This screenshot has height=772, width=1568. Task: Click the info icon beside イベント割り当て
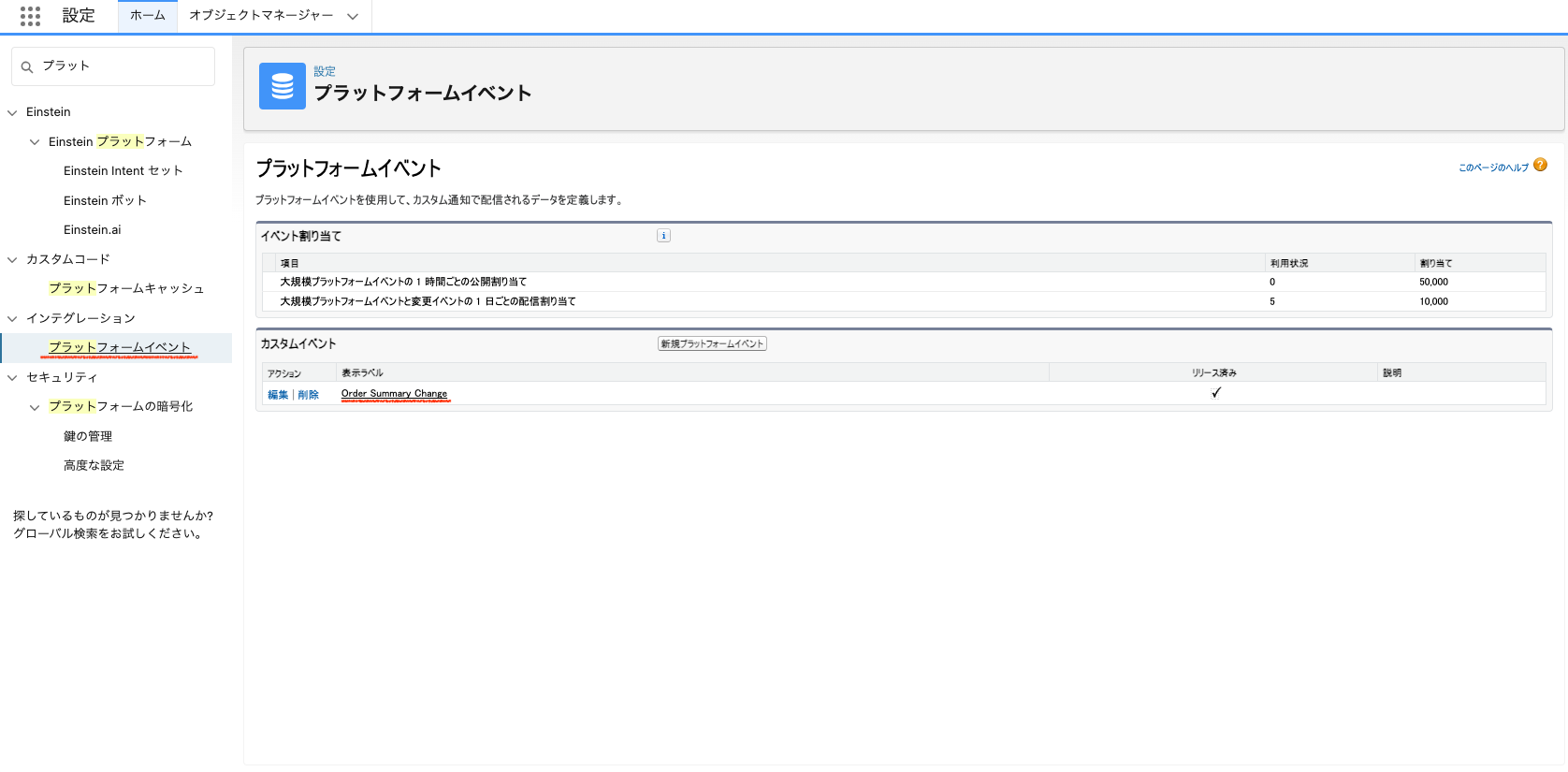click(663, 236)
